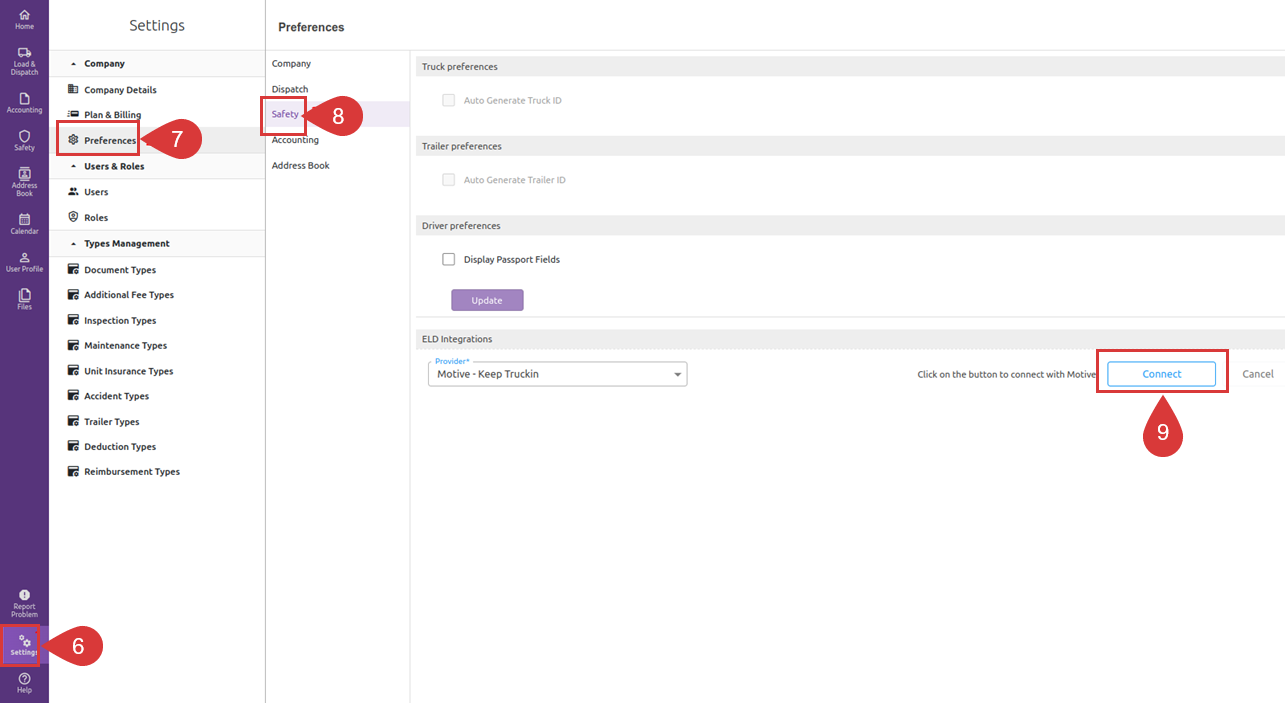The height and width of the screenshot is (703, 1285).
Task: Select the Address Book preferences tab
Action: (x=300, y=165)
